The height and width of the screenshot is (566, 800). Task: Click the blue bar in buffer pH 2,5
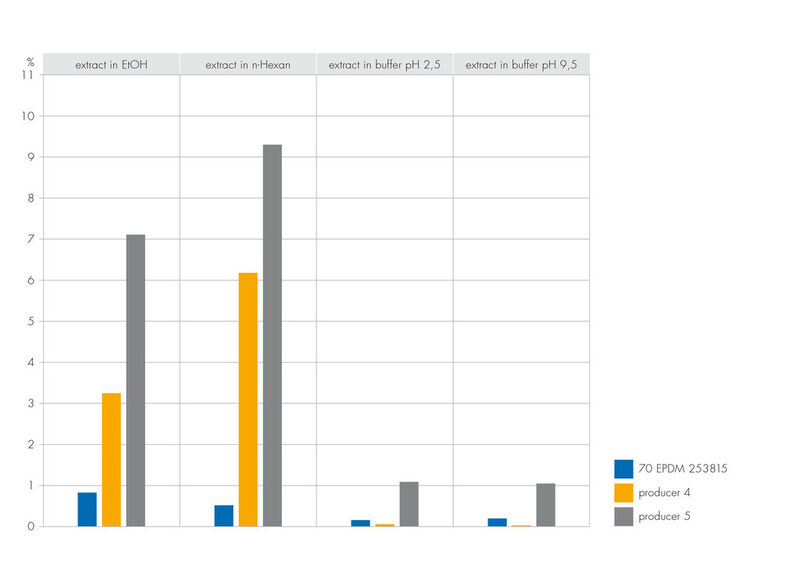pyautogui.click(x=360, y=523)
